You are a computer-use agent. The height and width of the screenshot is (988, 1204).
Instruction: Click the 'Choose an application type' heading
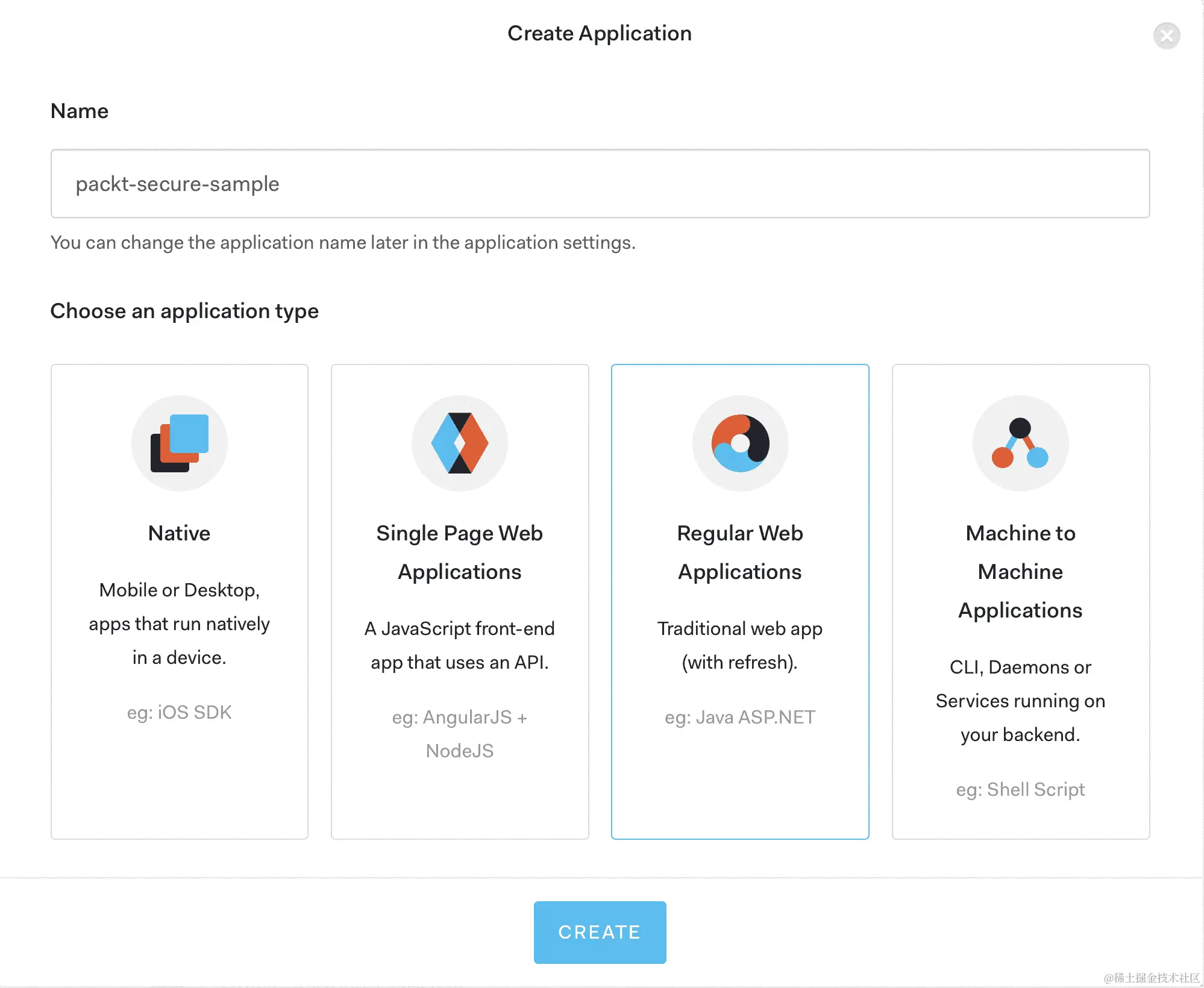pyautogui.click(x=184, y=311)
